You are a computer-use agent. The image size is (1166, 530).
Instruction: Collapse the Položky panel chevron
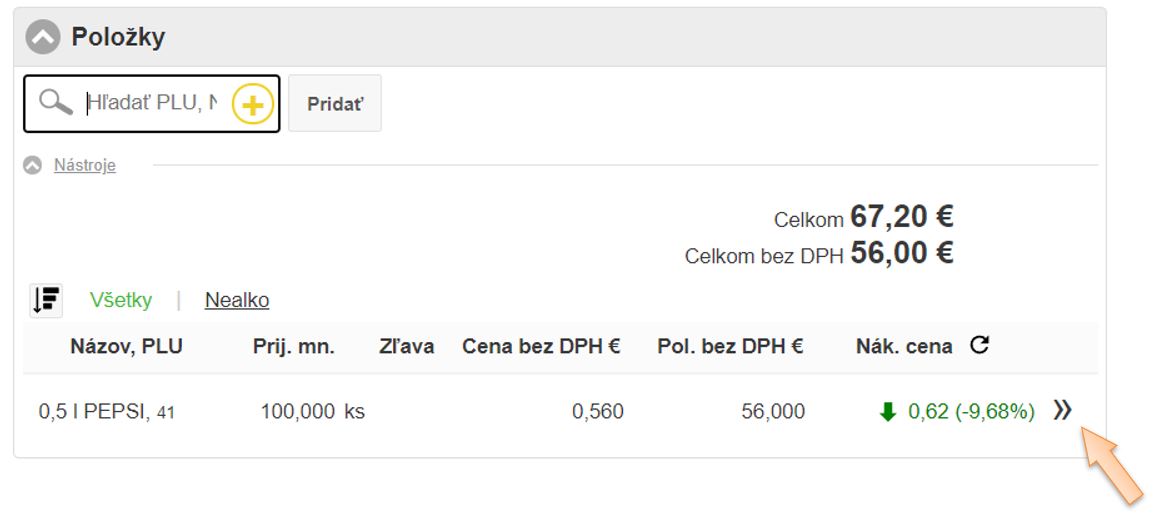tap(43, 38)
